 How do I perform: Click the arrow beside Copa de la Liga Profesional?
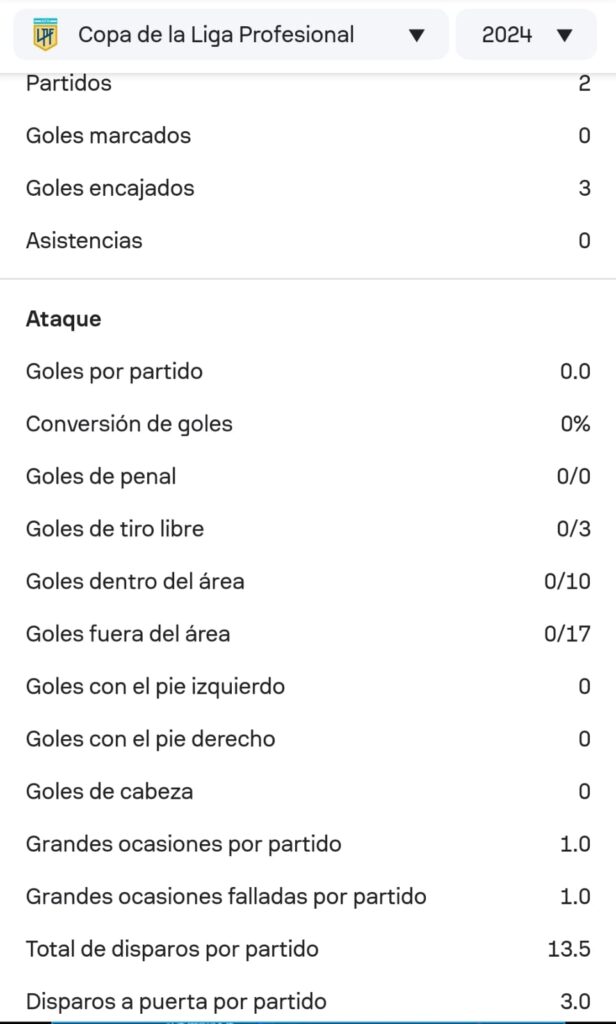pyautogui.click(x=417, y=36)
